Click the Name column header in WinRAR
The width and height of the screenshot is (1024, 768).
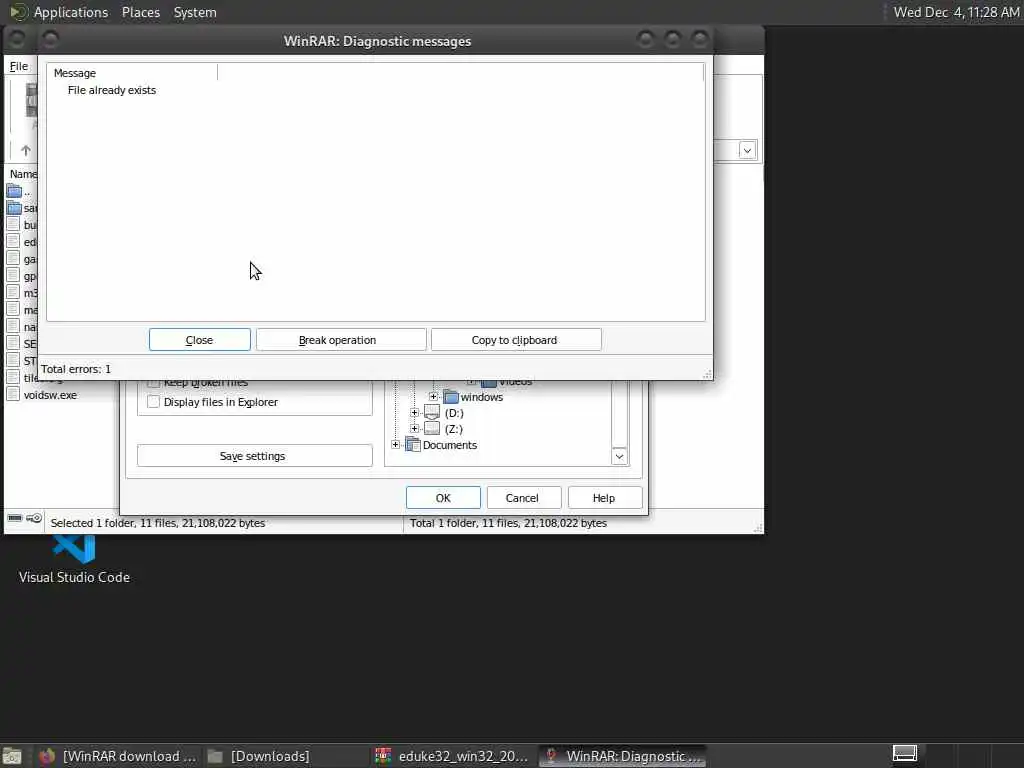coord(23,174)
